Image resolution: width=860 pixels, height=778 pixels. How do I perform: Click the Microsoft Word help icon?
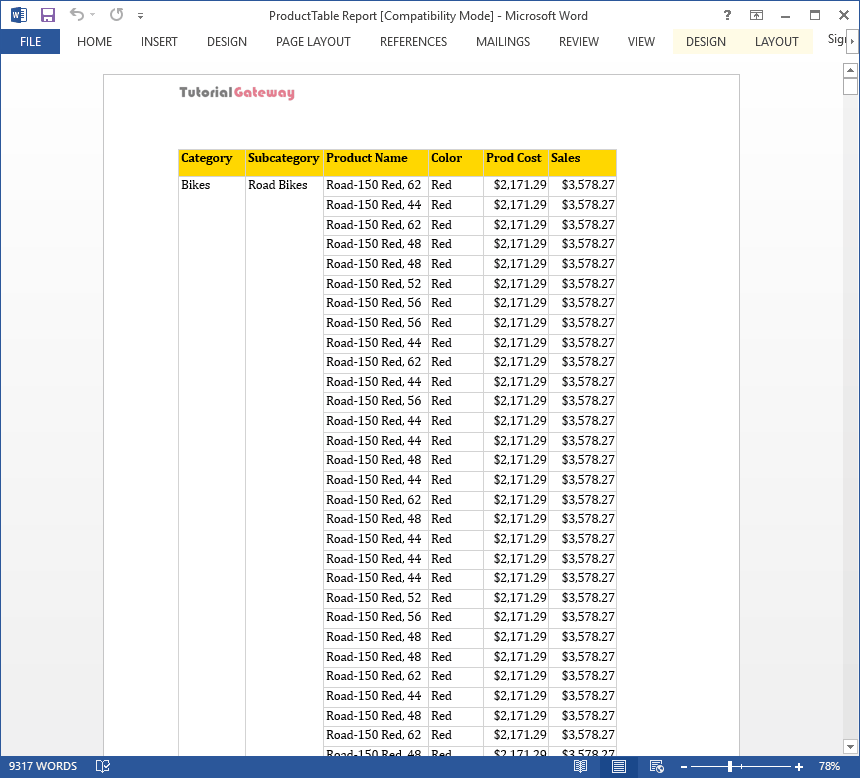[726, 15]
